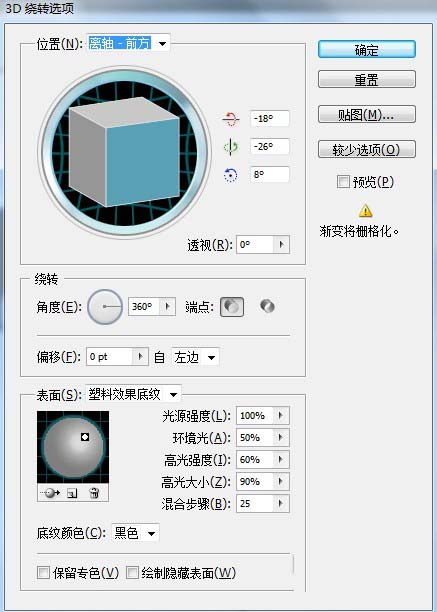Click the Z-axis rotation icon
The image size is (437, 612).
(231, 175)
